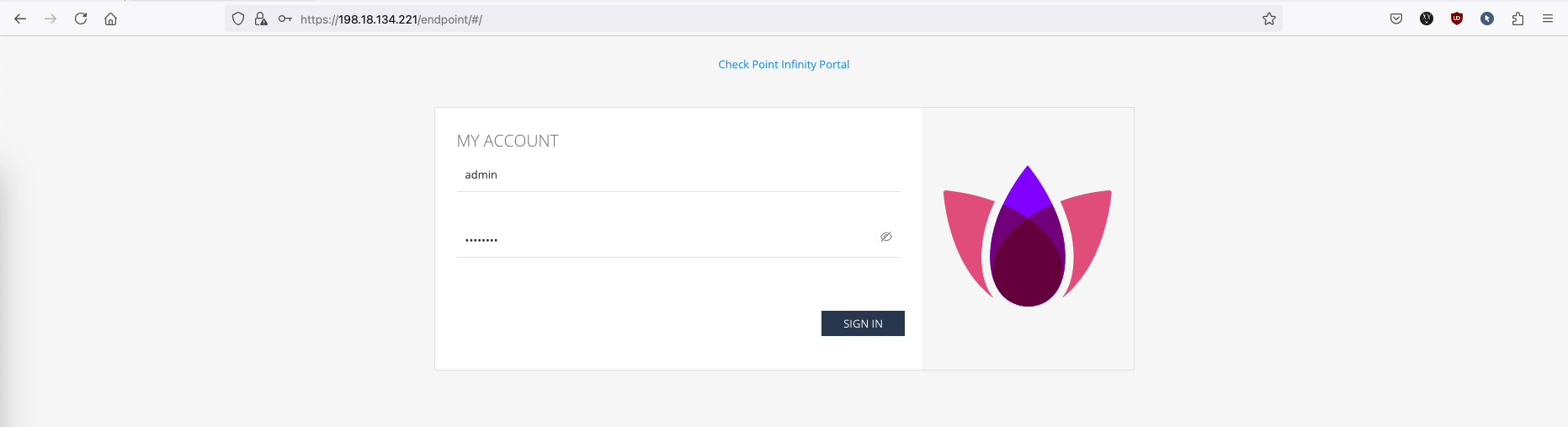Toggle password visibility eye icon
Screen dimensions: 1568x427
click(885, 237)
